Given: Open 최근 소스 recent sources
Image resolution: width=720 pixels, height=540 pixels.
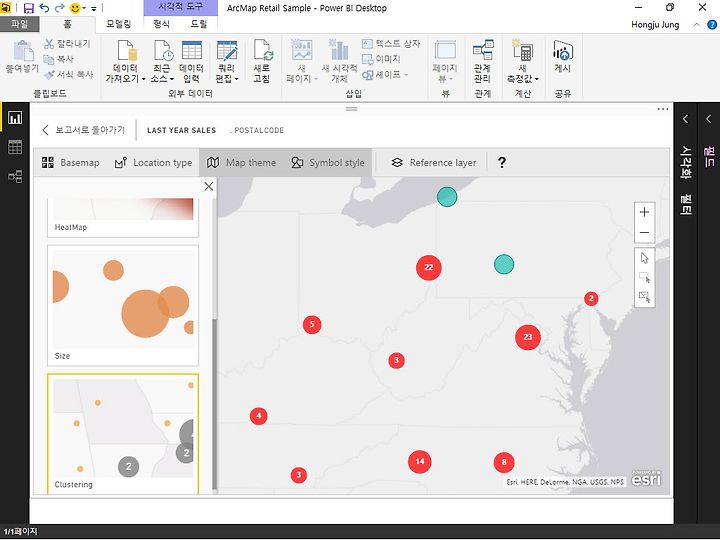Looking at the screenshot, I should (x=162, y=61).
